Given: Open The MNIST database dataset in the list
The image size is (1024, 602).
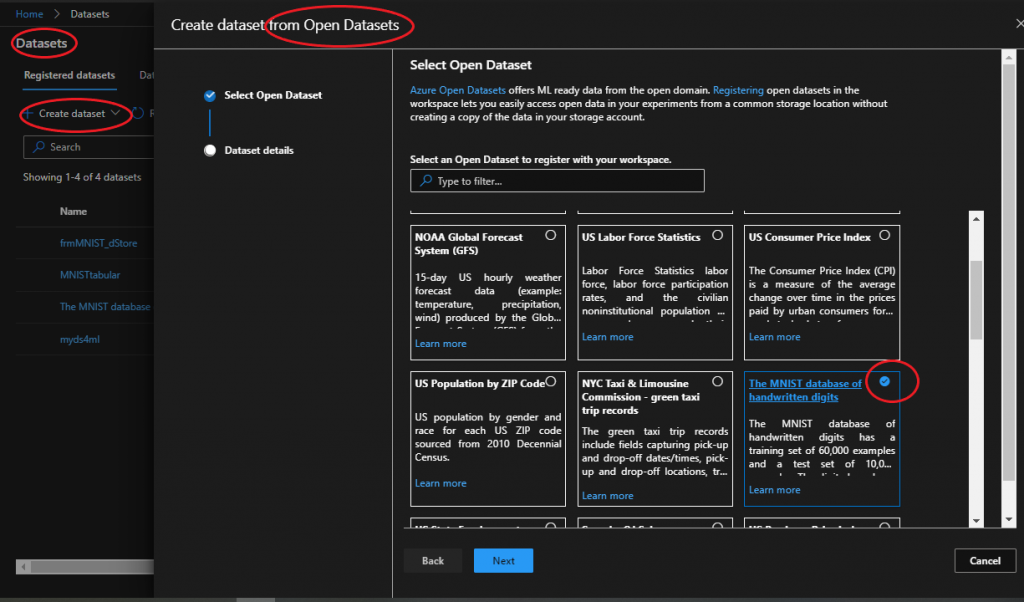Looking at the screenshot, I should pyautogui.click(x=105, y=306).
